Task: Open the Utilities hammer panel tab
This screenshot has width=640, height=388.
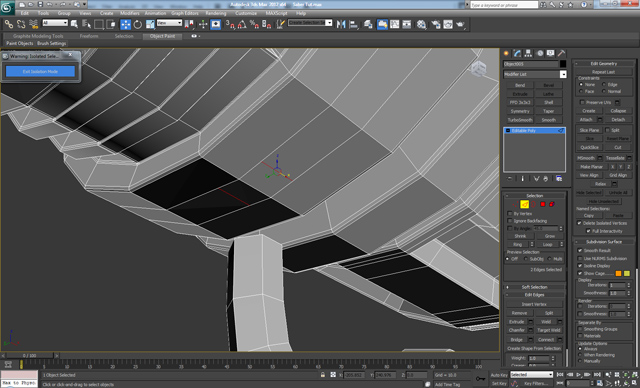Action: click(x=562, y=53)
